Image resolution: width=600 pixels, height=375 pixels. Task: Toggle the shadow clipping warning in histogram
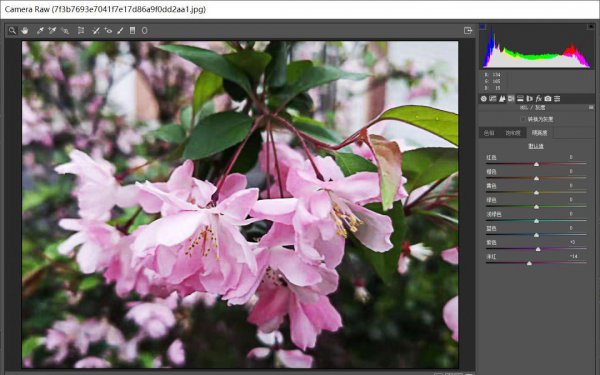(483, 26)
